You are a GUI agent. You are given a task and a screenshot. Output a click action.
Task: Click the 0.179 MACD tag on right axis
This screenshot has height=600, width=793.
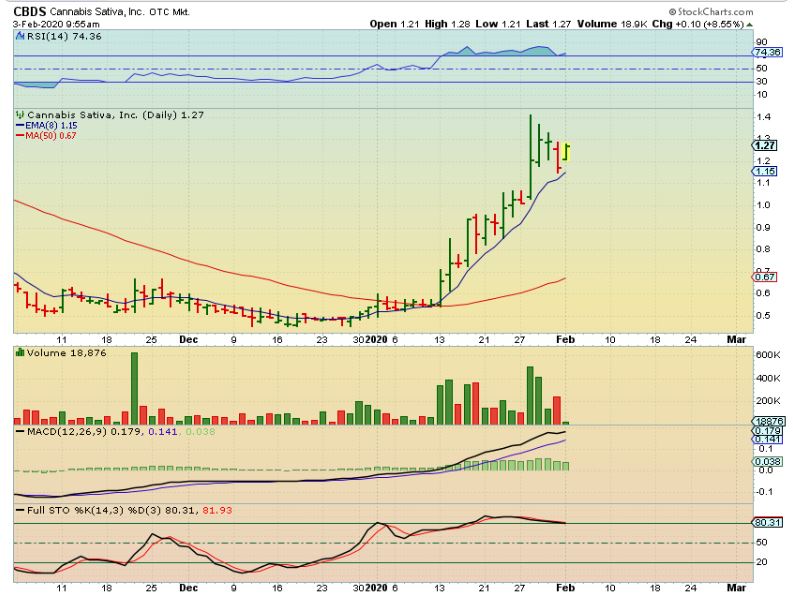[x=767, y=431]
